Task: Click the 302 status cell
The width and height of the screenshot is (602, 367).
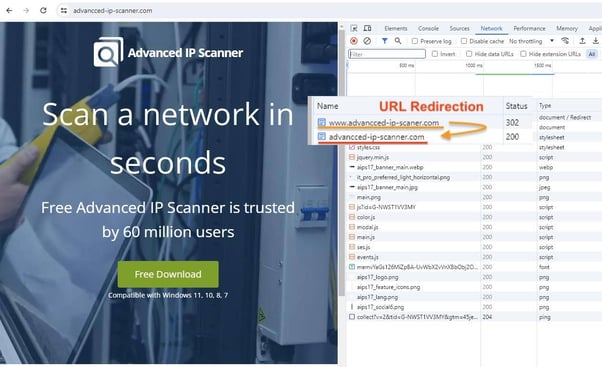Action: [512, 122]
